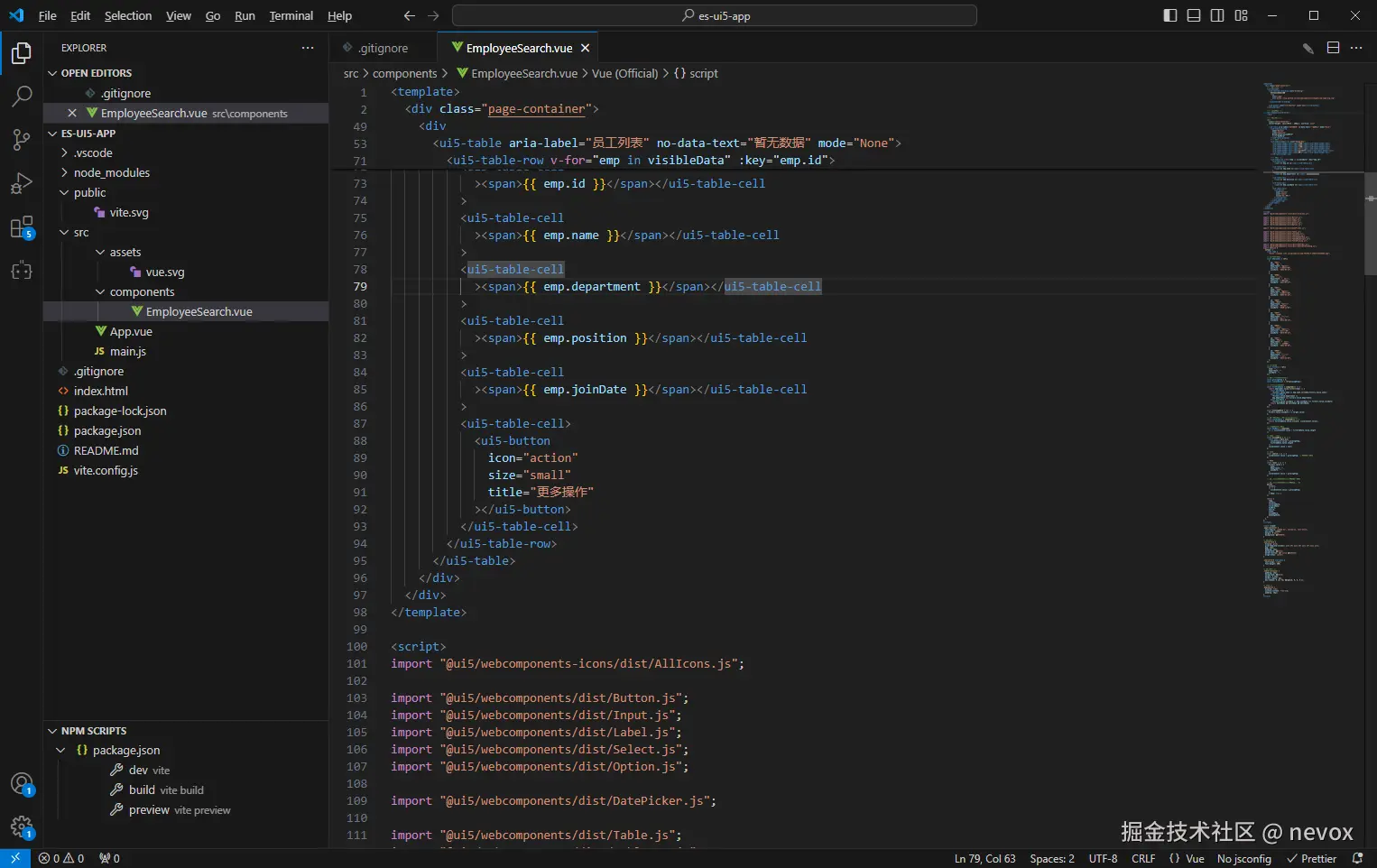This screenshot has height=868, width=1377.
Task: Toggle the primary side bar layout button
Action: tap(1170, 15)
